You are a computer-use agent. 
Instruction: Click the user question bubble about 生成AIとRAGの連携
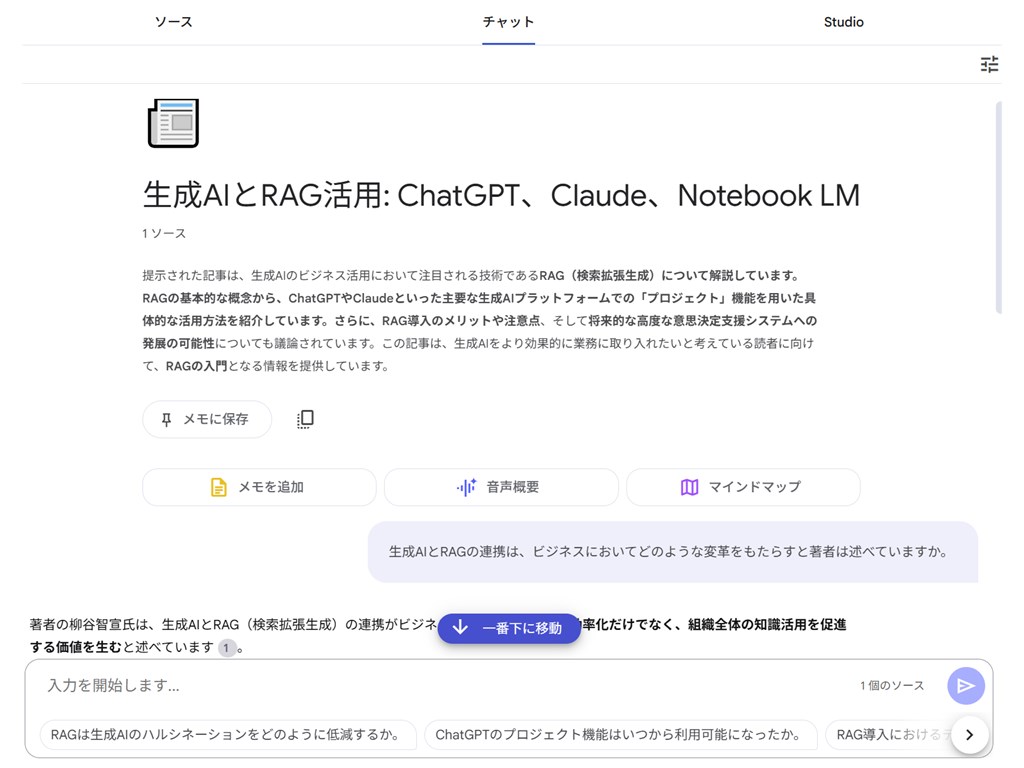673,552
